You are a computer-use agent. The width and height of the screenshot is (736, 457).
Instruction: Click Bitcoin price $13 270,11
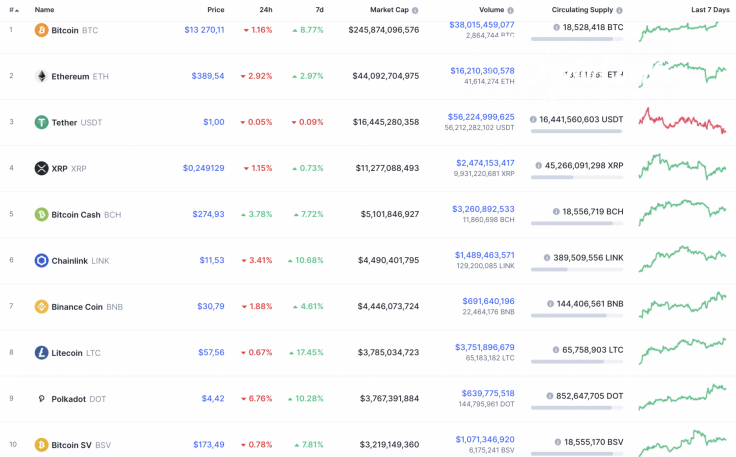[204, 30]
